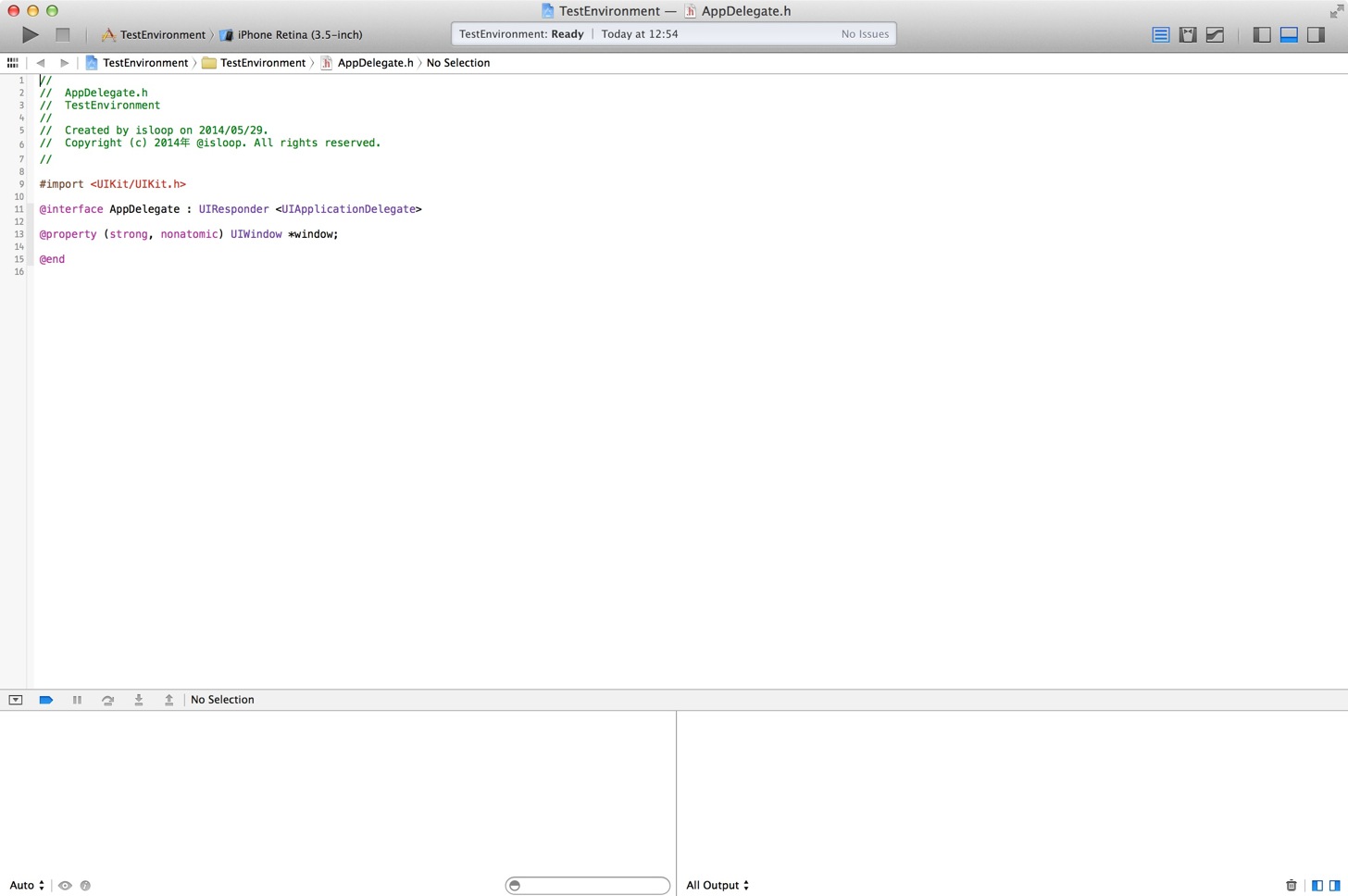Open the related items grid menu
The height and width of the screenshot is (896, 1348).
pyautogui.click(x=12, y=63)
